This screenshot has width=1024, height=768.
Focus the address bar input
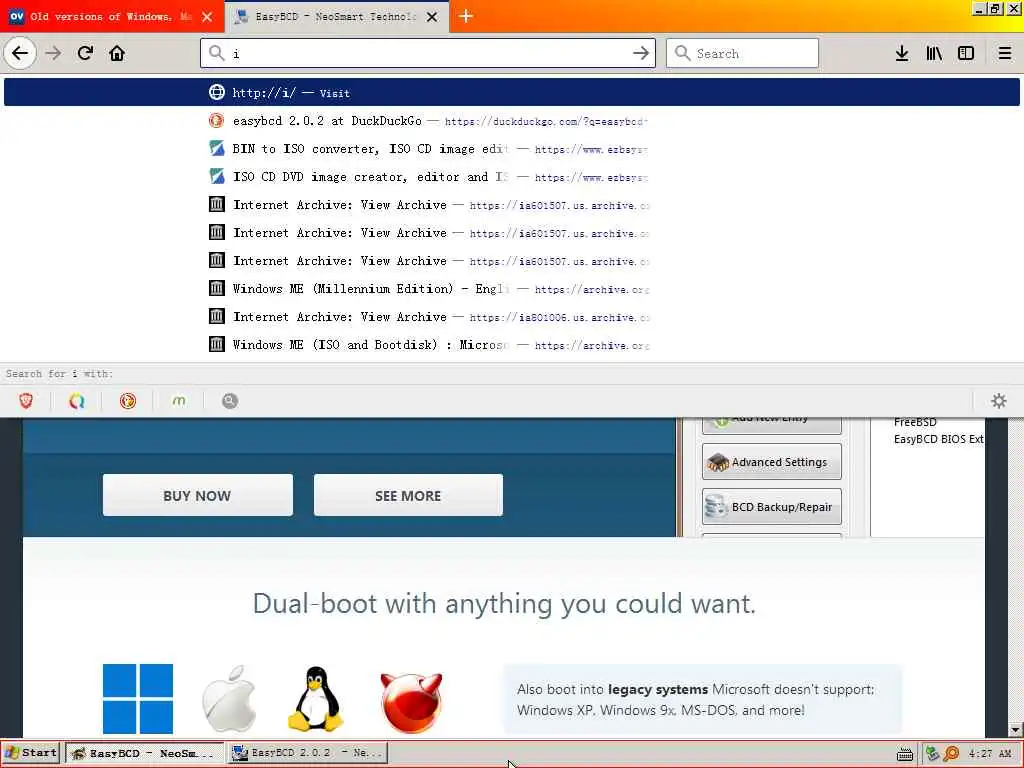pyautogui.click(x=428, y=53)
